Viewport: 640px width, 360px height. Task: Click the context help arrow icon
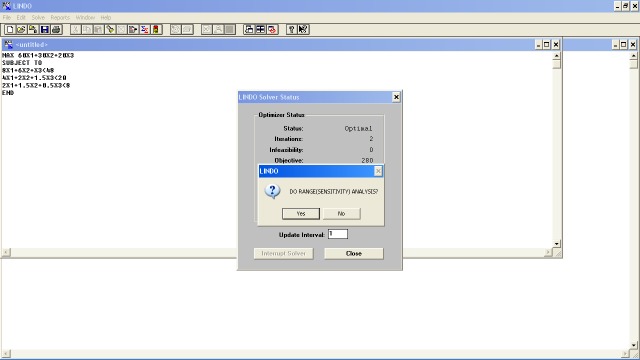coord(303,29)
